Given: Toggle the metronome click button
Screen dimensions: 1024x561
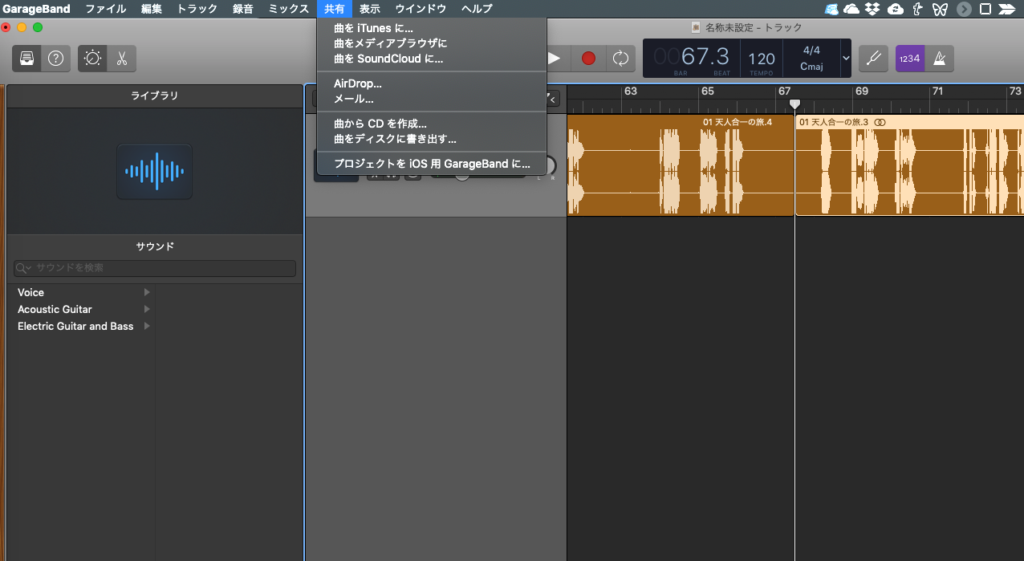Looking at the screenshot, I should pyautogui.click(x=940, y=59).
